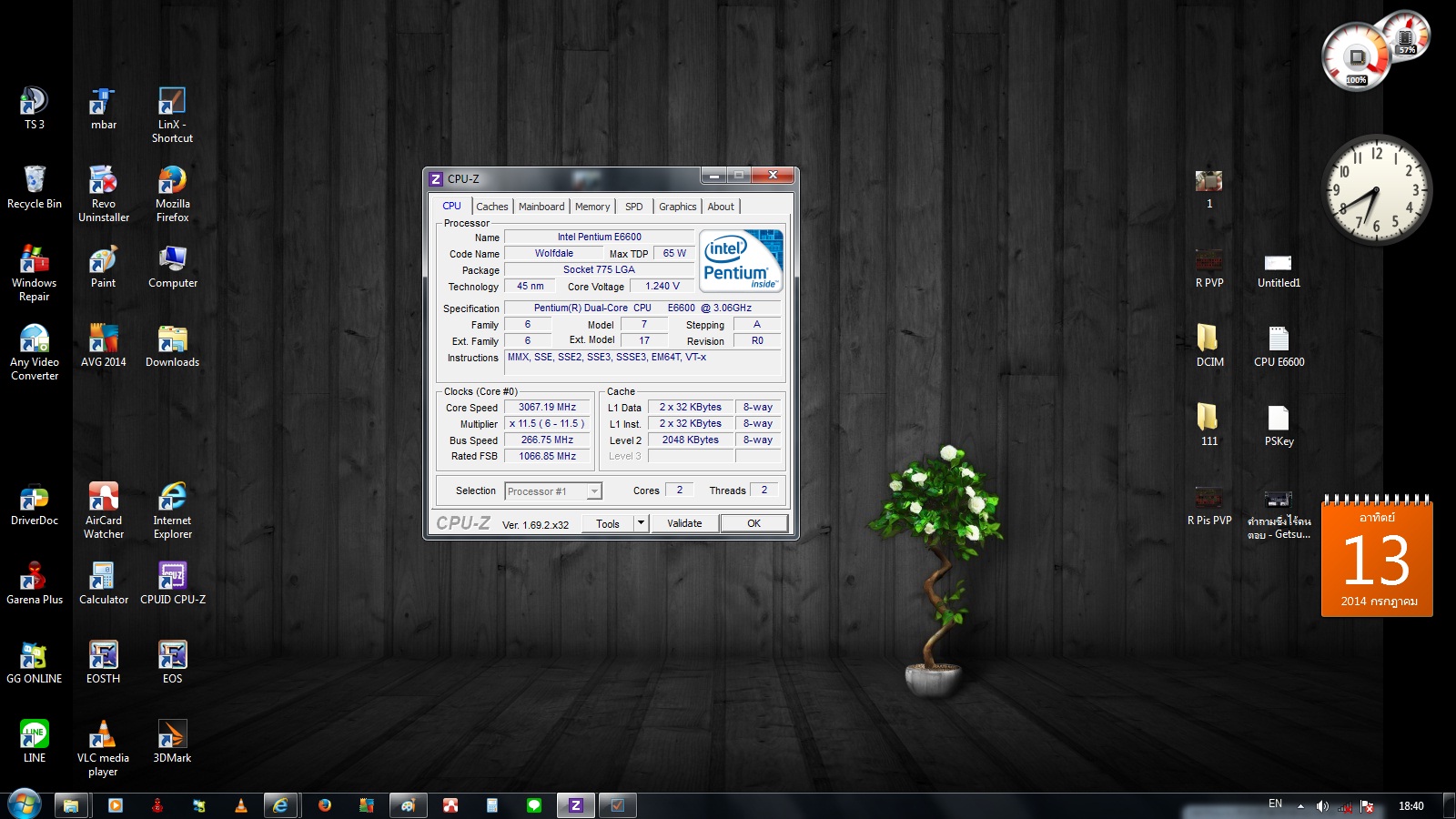This screenshot has height=819, width=1456.
Task: Click the Core Speed value 3067.19 MHz
Action: (548, 408)
